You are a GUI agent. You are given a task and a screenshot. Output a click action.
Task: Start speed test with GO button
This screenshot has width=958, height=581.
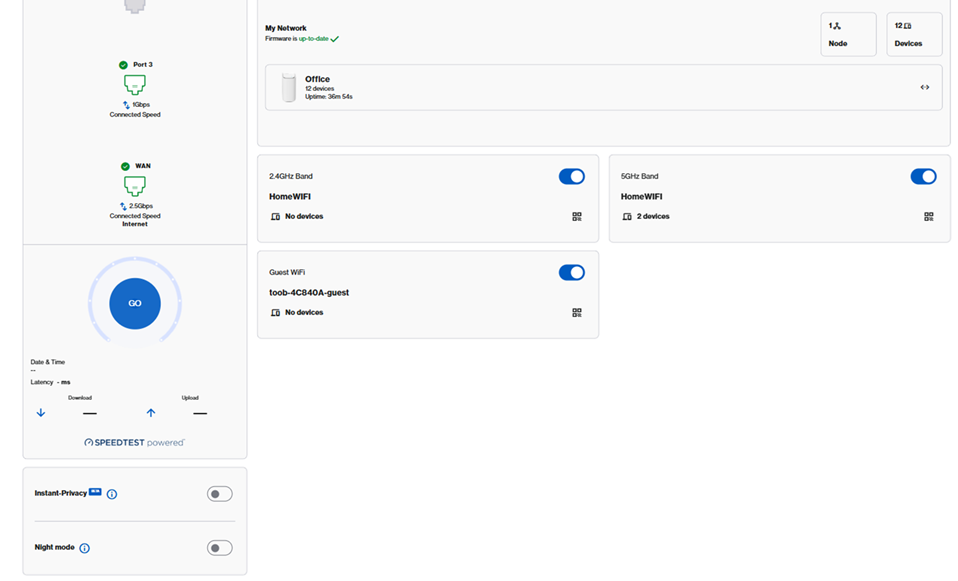pos(135,303)
